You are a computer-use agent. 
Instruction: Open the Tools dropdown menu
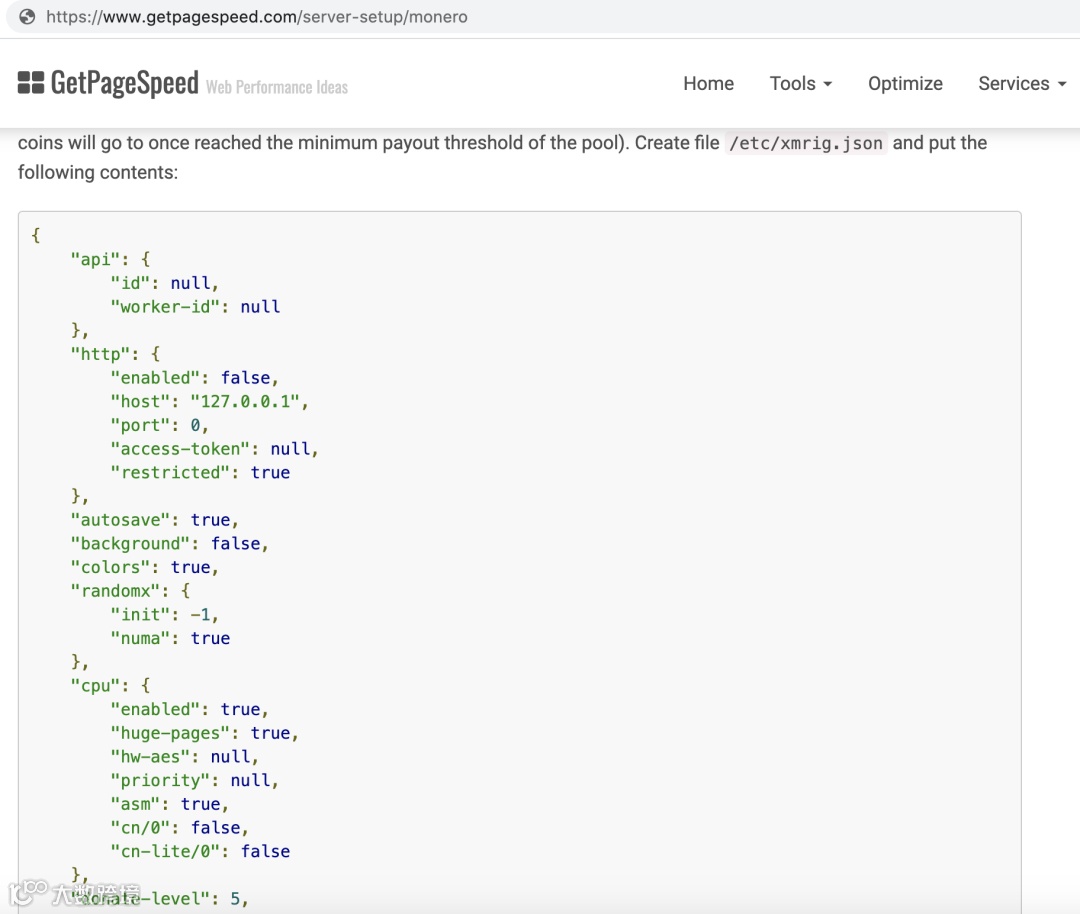click(800, 84)
